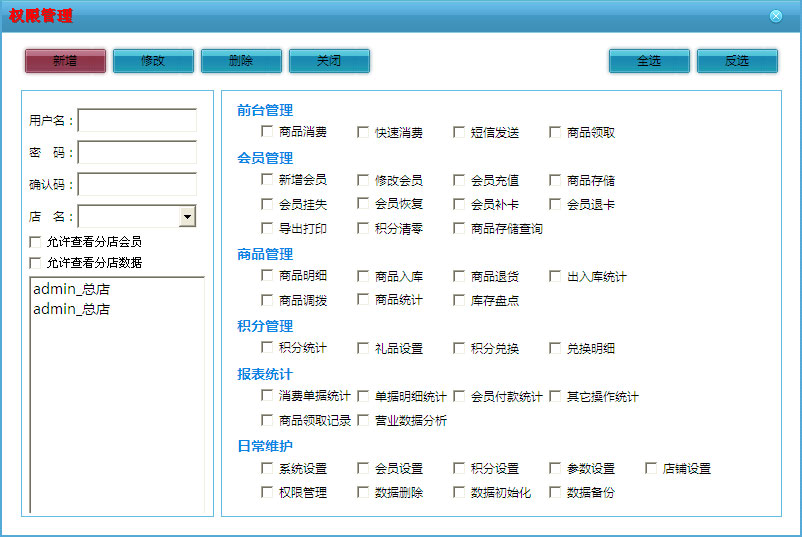Check 会员充值 permission
Viewport: 802px width, 537px height.
point(459,180)
